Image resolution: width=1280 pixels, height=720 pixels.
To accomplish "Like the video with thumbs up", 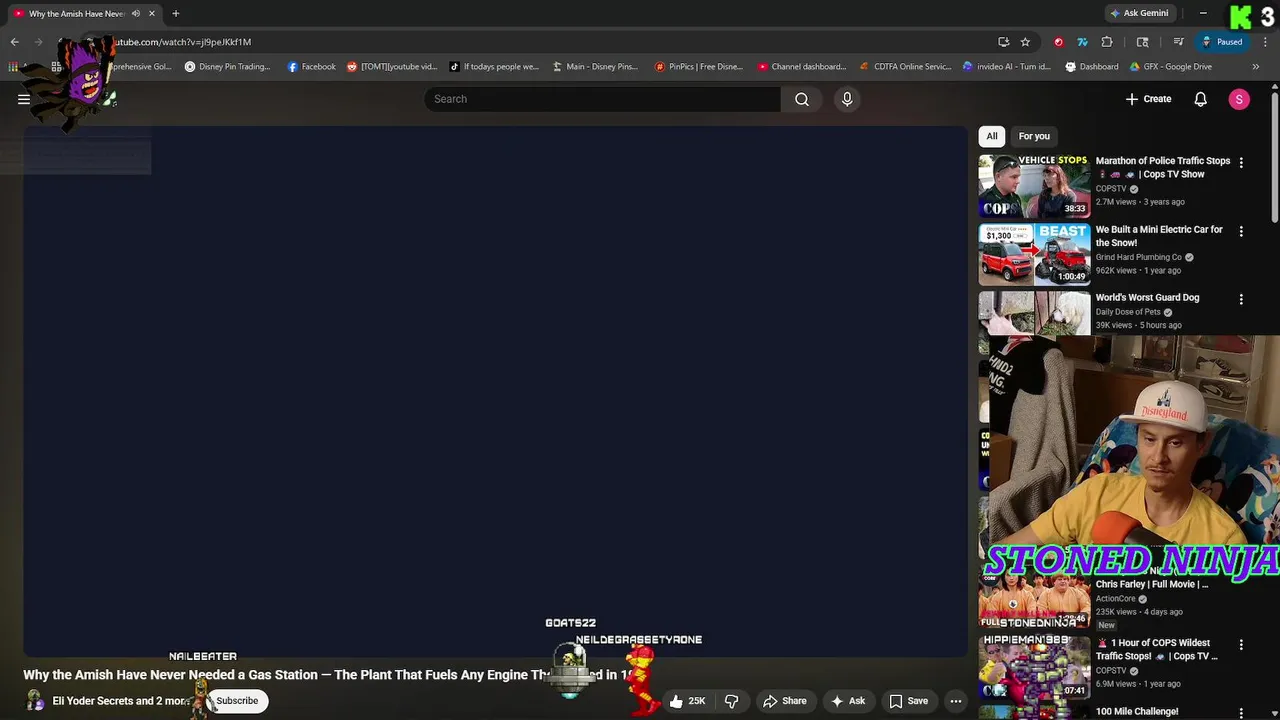I will (x=677, y=701).
